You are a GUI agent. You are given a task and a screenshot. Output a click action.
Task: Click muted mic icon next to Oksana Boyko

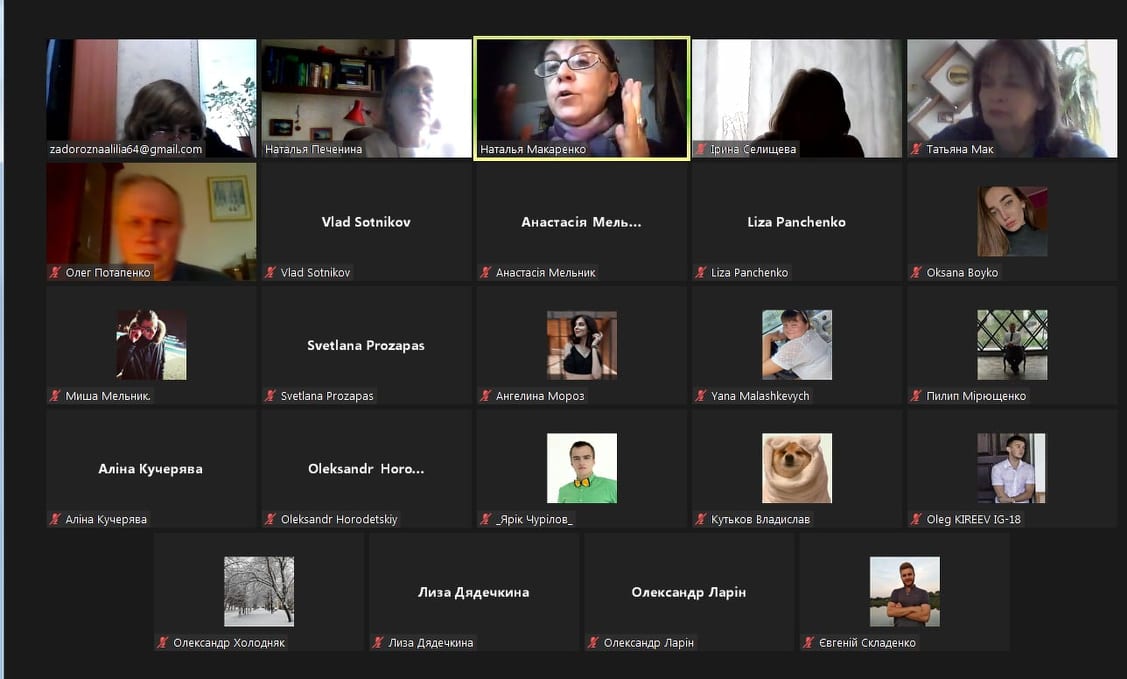[916, 273]
